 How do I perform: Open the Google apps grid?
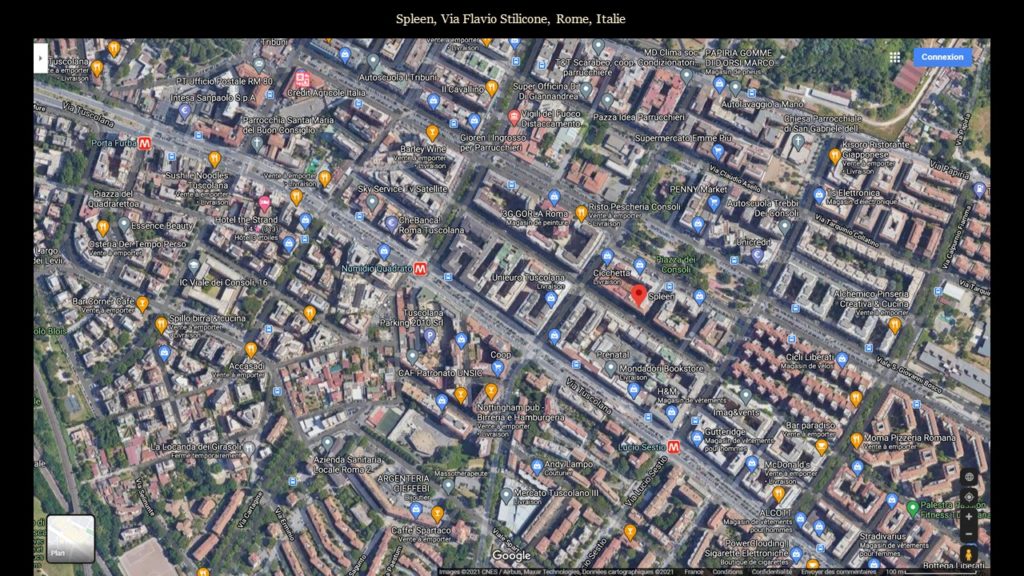pyautogui.click(x=895, y=57)
